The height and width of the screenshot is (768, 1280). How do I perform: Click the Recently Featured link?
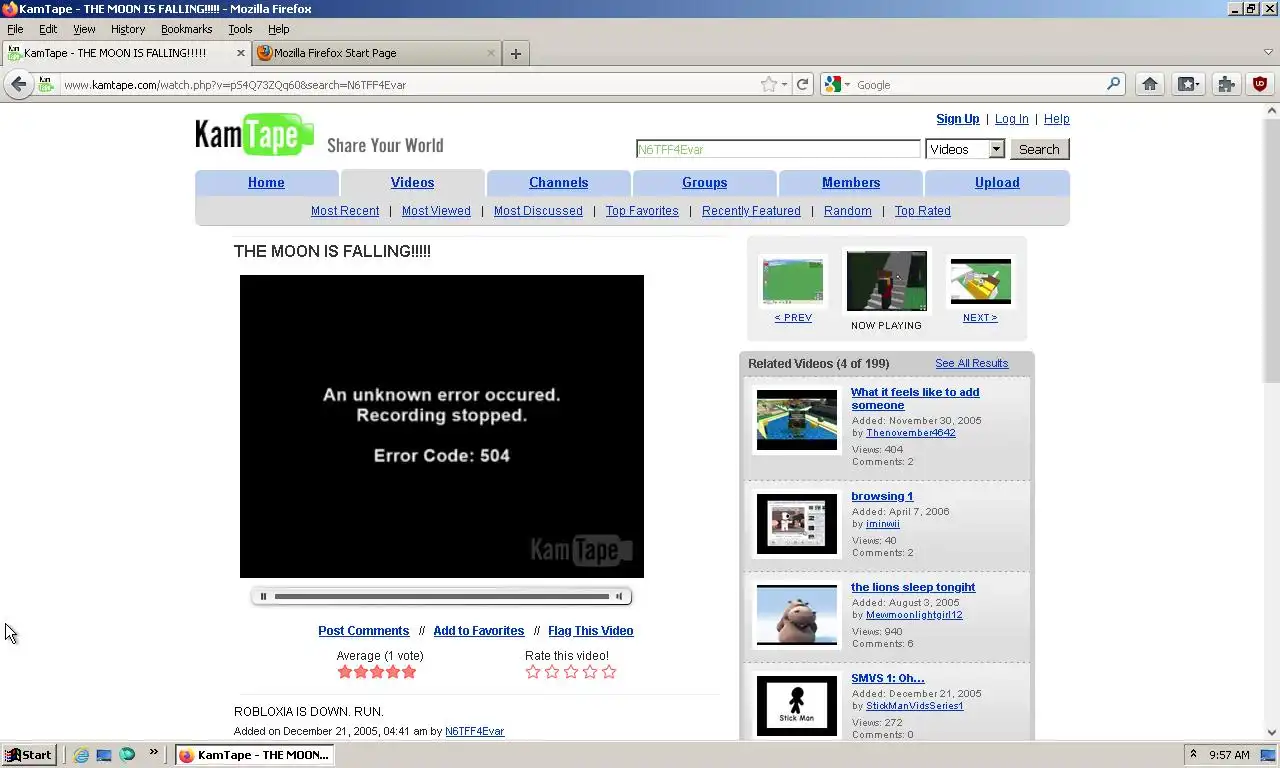click(751, 211)
